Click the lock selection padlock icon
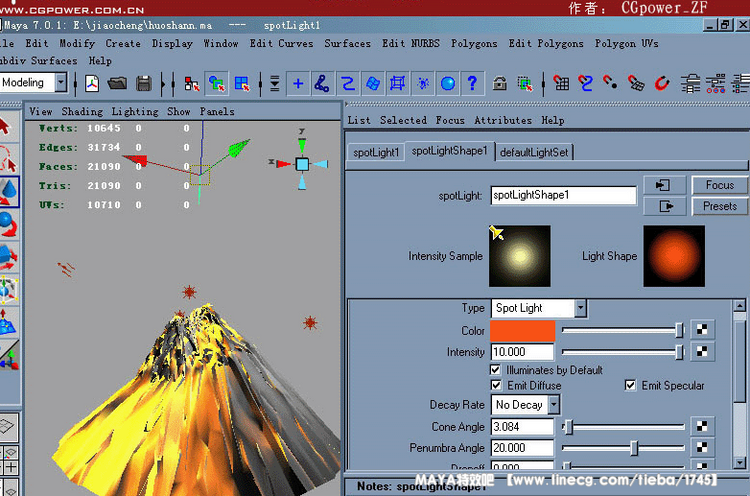Viewport: 750px width, 496px height. [500, 84]
